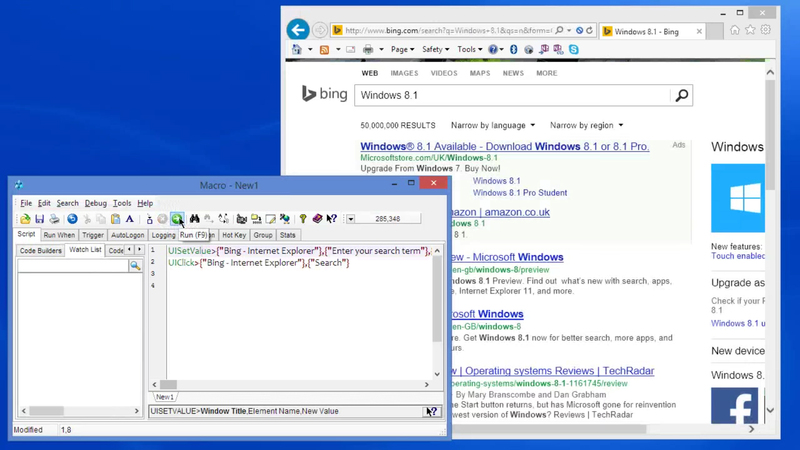Image resolution: width=800 pixels, height=450 pixels.
Task: Open a script with the folder icon
Action: point(25,219)
